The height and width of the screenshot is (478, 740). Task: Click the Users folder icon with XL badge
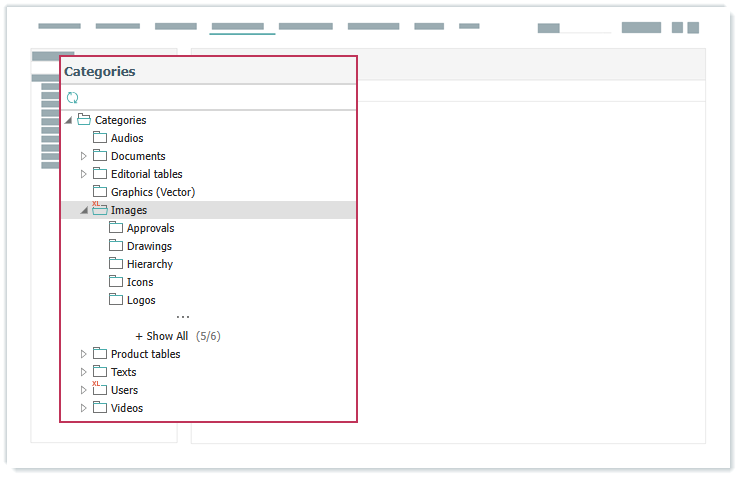[x=100, y=390]
